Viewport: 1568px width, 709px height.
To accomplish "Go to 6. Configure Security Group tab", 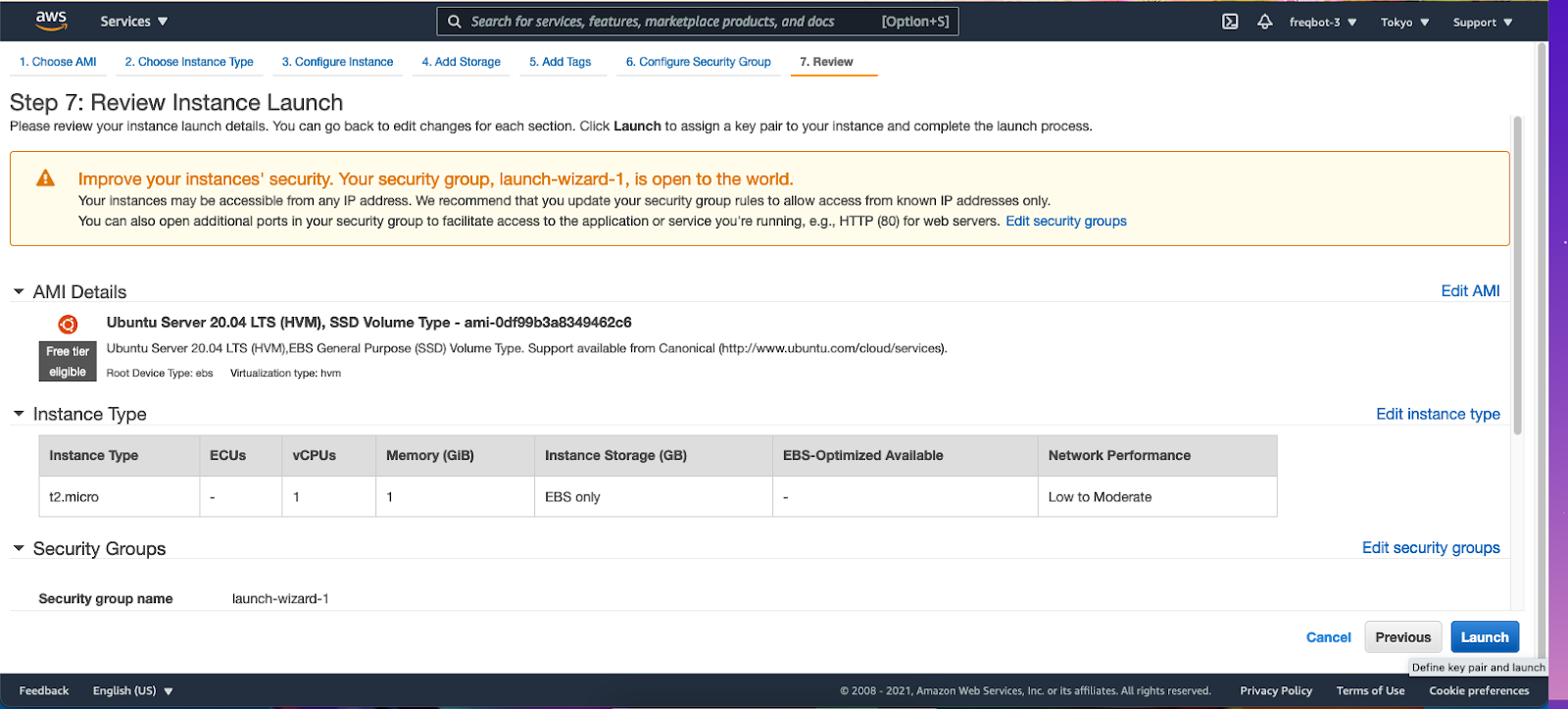I will 699,62.
